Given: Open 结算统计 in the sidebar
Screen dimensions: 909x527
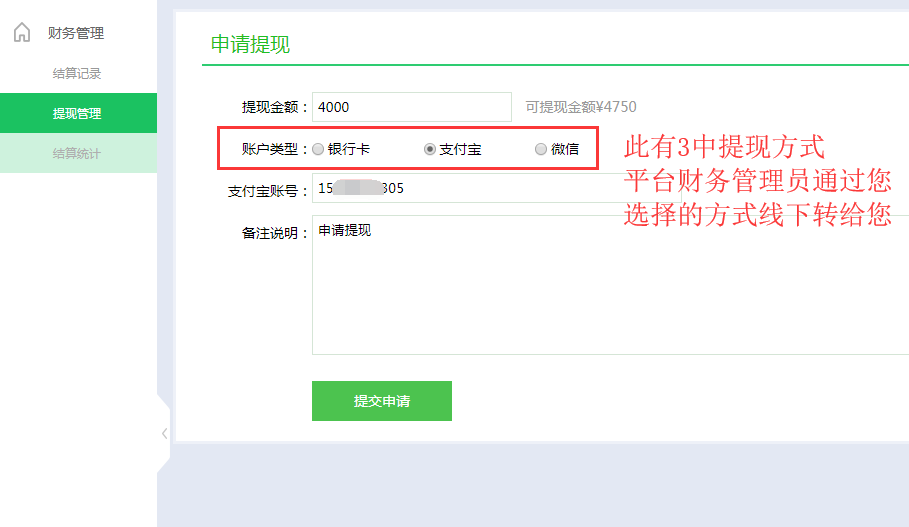Looking at the screenshot, I should (77, 153).
